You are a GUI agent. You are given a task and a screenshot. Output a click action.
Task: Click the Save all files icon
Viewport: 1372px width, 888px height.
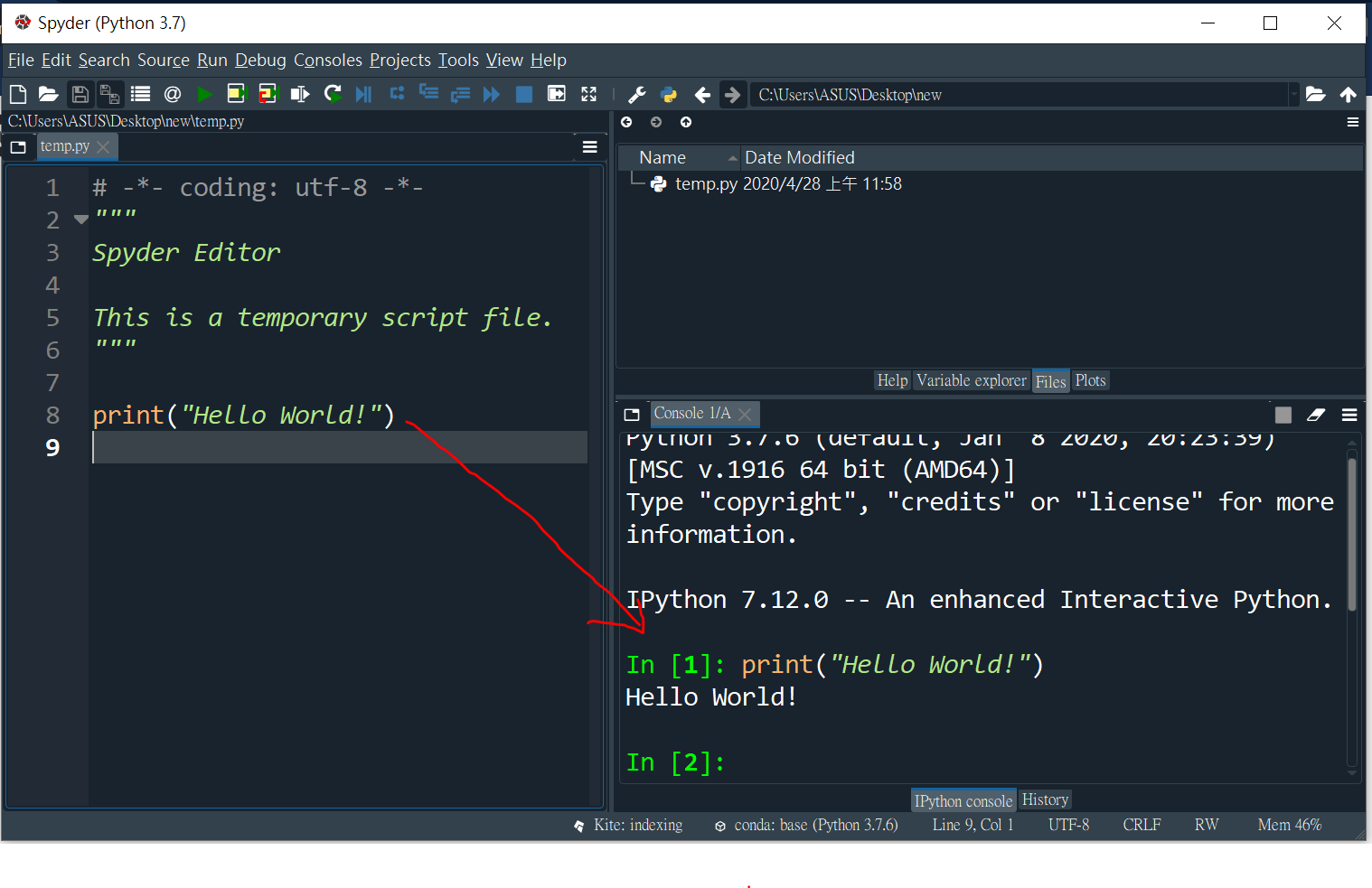[110, 94]
